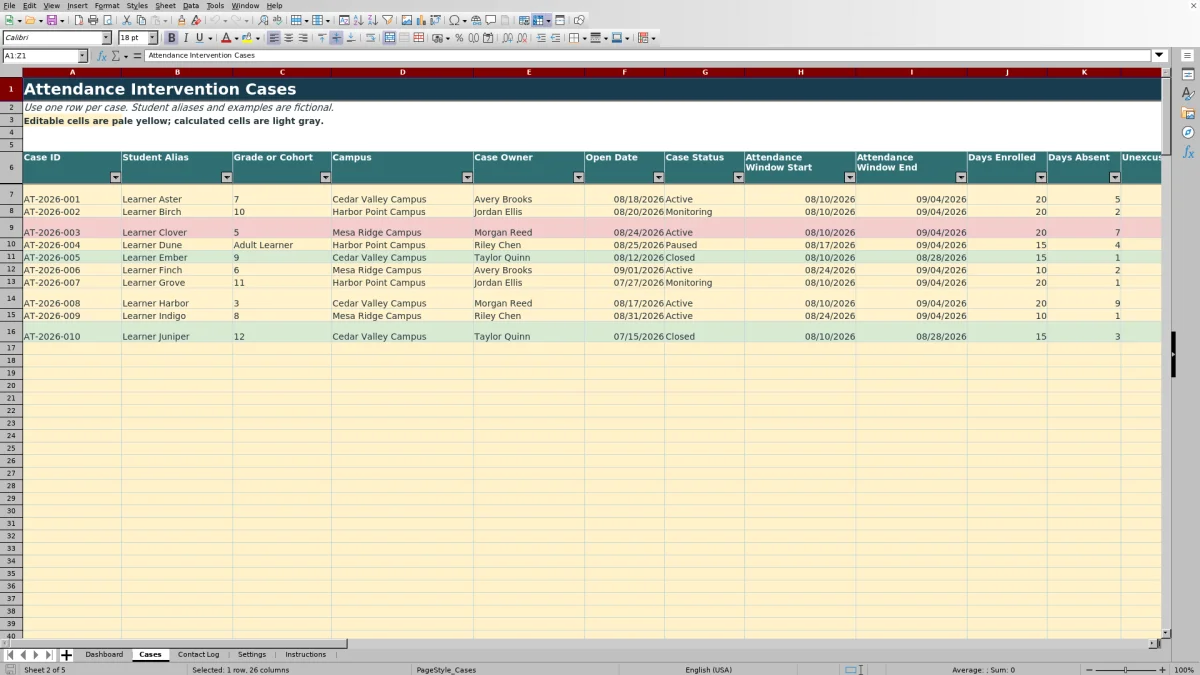Click next sheet navigation arrow
1200x675 pixels.
point(36,655)
